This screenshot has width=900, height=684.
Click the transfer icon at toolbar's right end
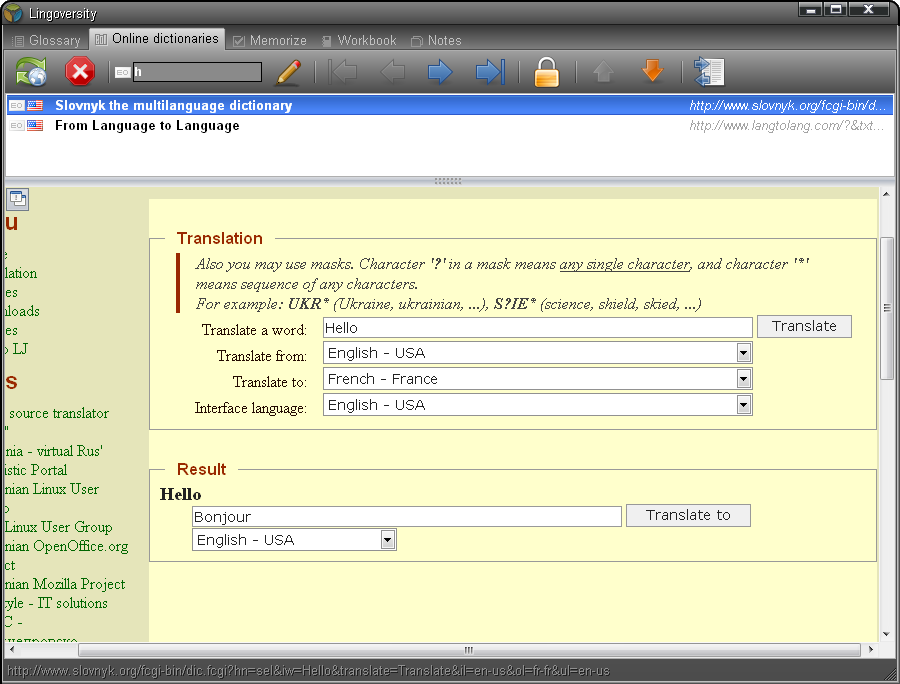[x=709, y=72]
